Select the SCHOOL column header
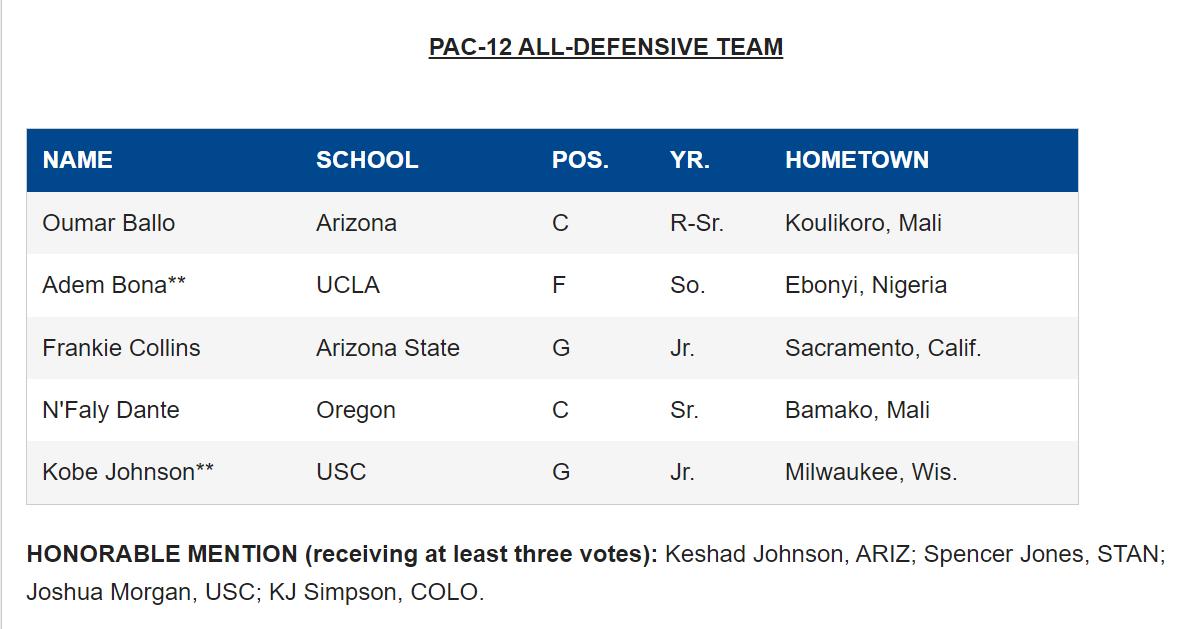 coord(367,160)
